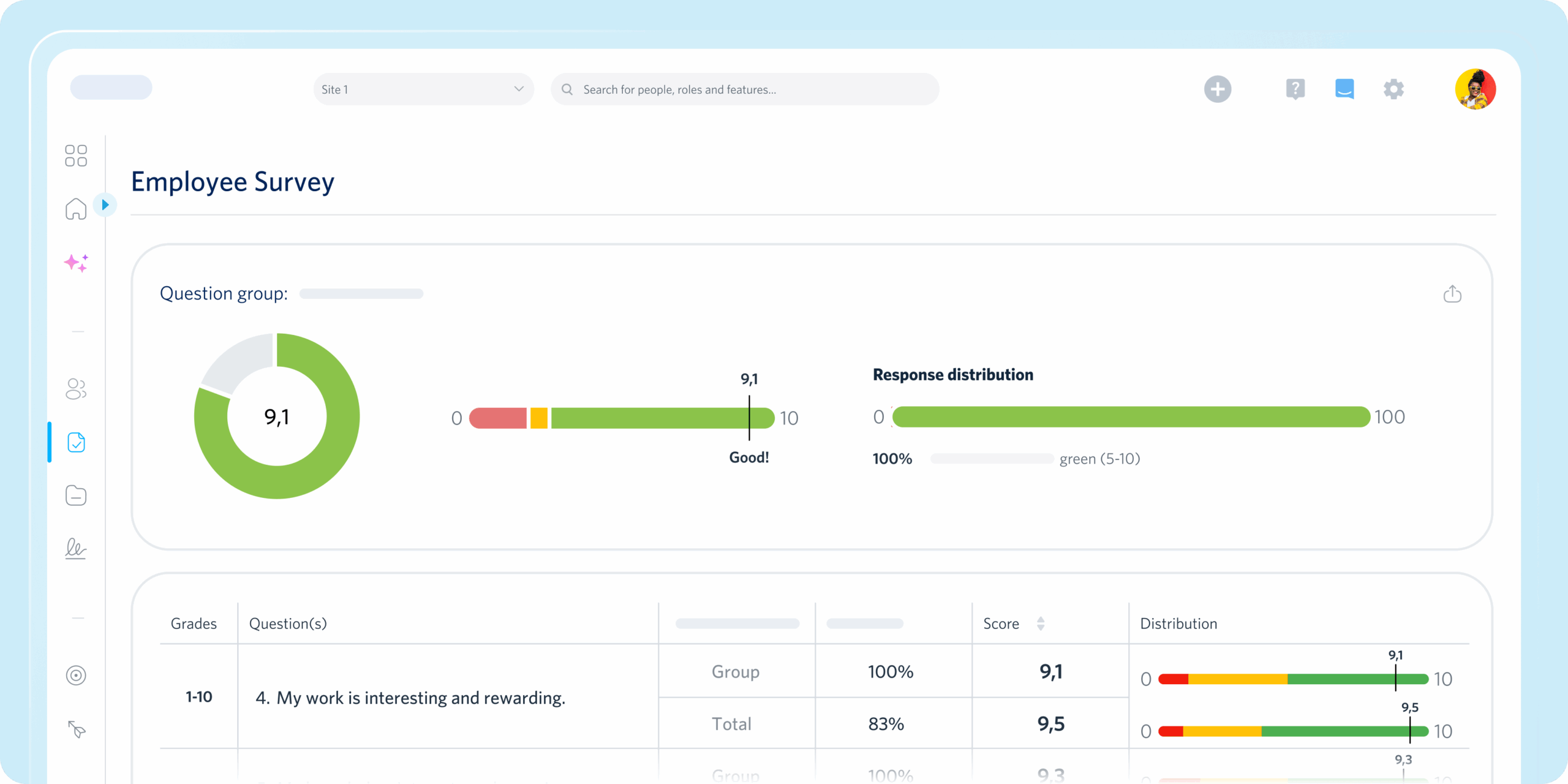Click the Total row distribution bar marked 9,5

(1293, 731)
